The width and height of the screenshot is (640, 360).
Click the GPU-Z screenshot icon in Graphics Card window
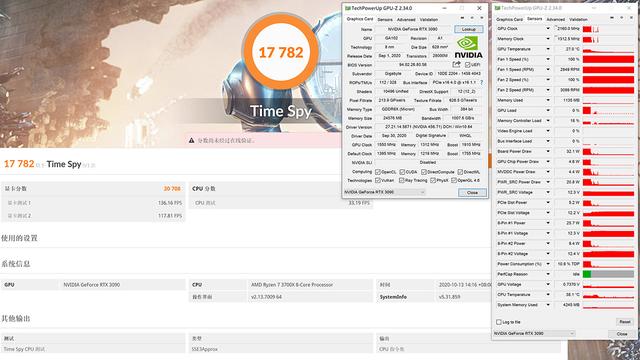tap(462, 18)
